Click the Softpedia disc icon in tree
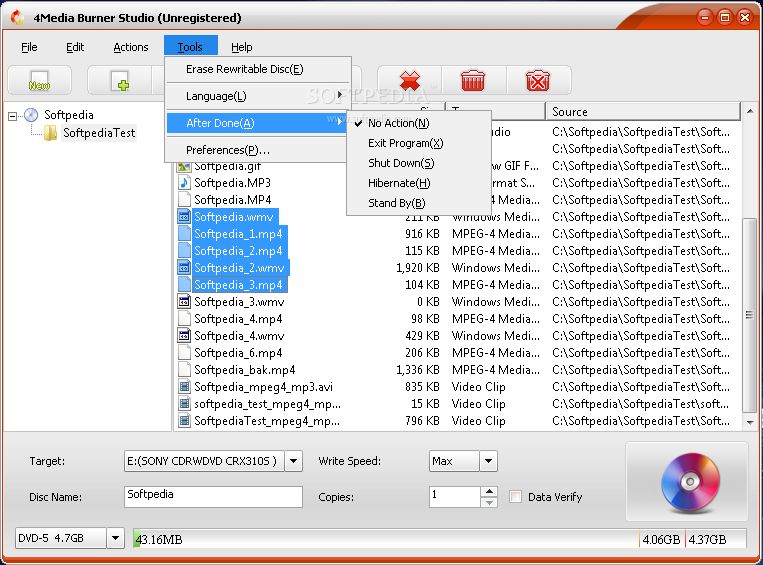 click(31, 115)
